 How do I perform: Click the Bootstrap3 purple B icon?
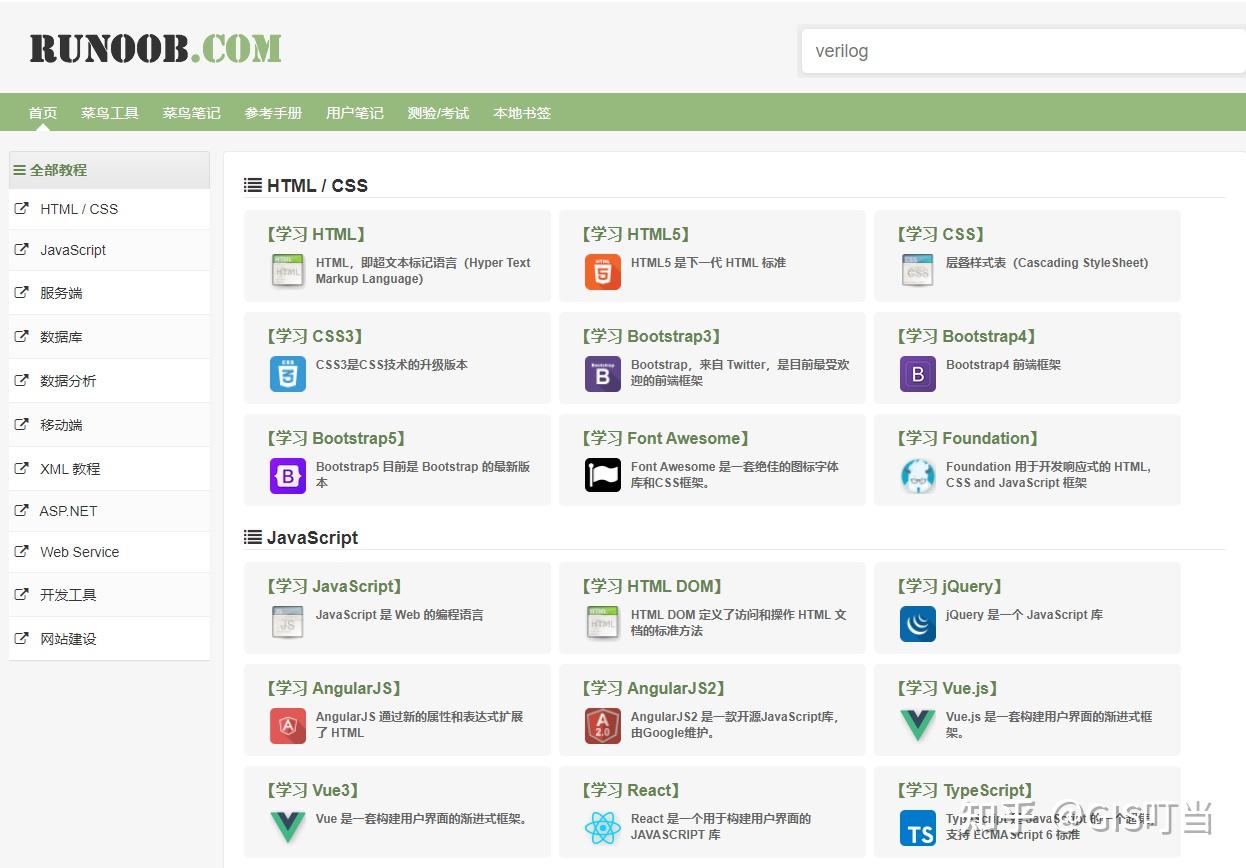(x=603, y=373)
